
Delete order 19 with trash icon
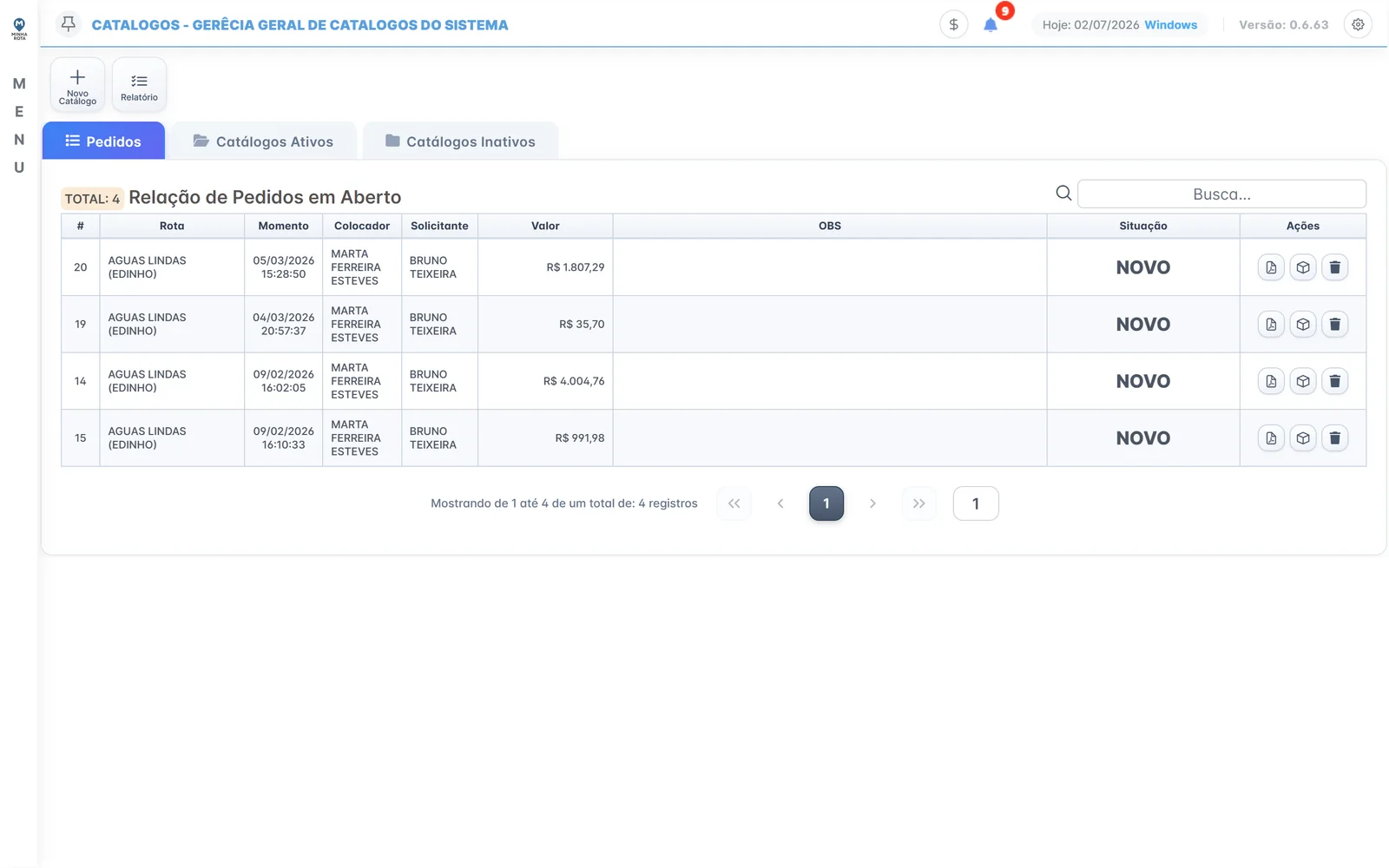pos(1335,325)
